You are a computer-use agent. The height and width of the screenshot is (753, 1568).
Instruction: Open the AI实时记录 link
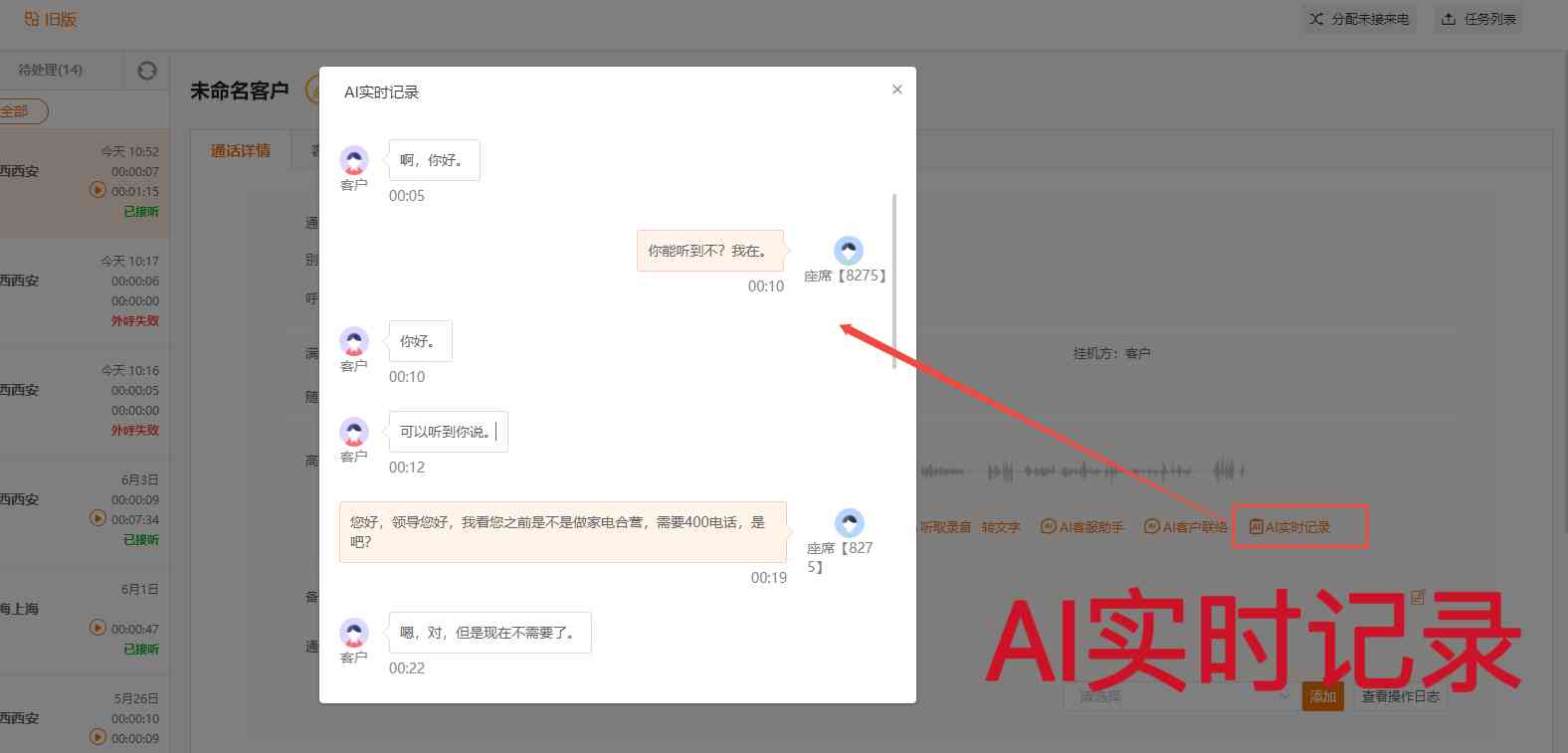point(1290,527)
